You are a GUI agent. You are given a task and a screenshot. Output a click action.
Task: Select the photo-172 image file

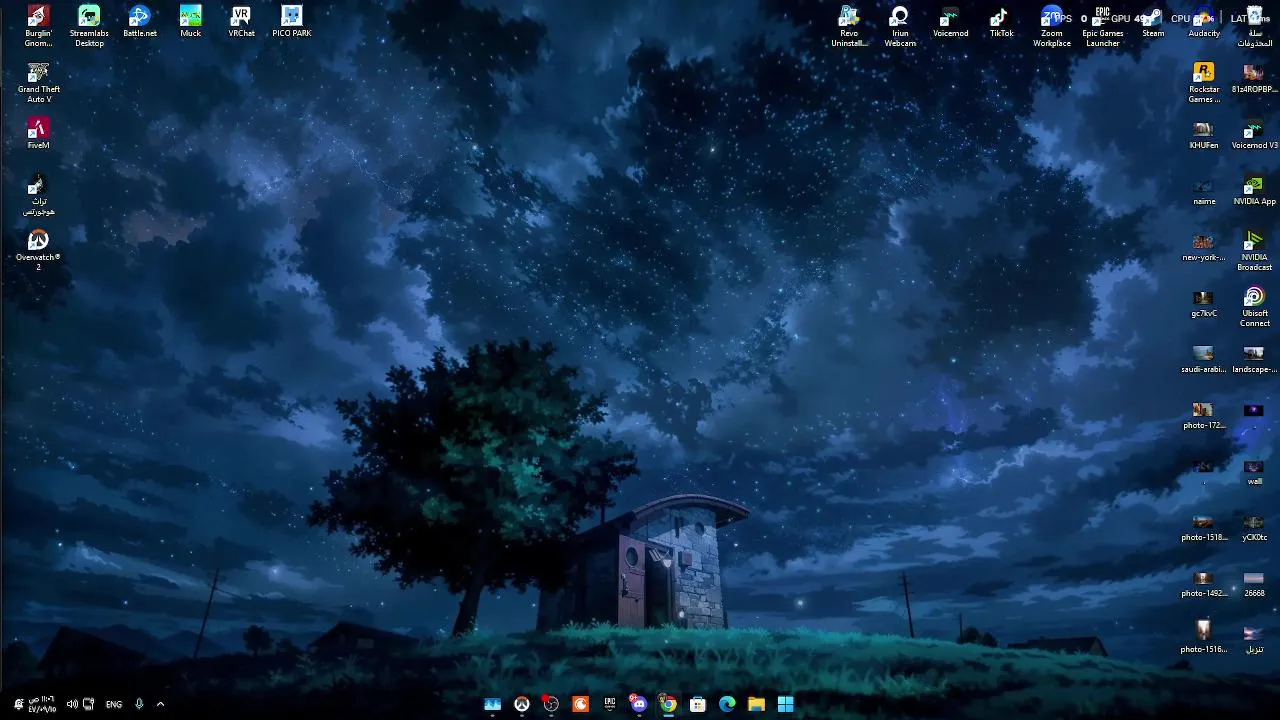click(x=1204, y=414)
